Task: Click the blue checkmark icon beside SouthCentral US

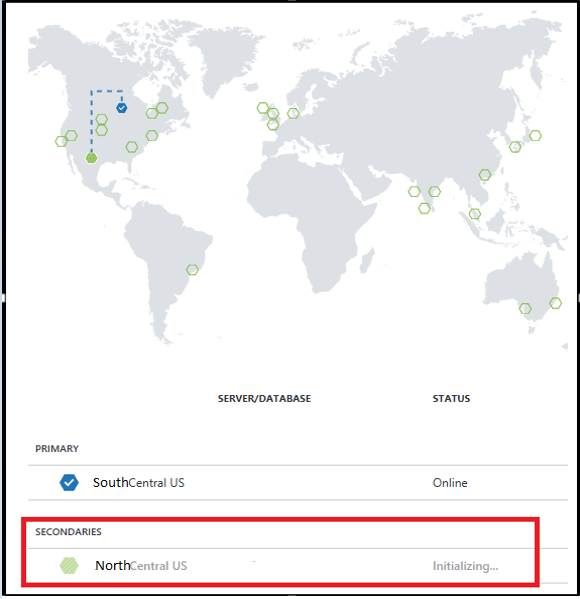Action: click(x=69, y=482)
